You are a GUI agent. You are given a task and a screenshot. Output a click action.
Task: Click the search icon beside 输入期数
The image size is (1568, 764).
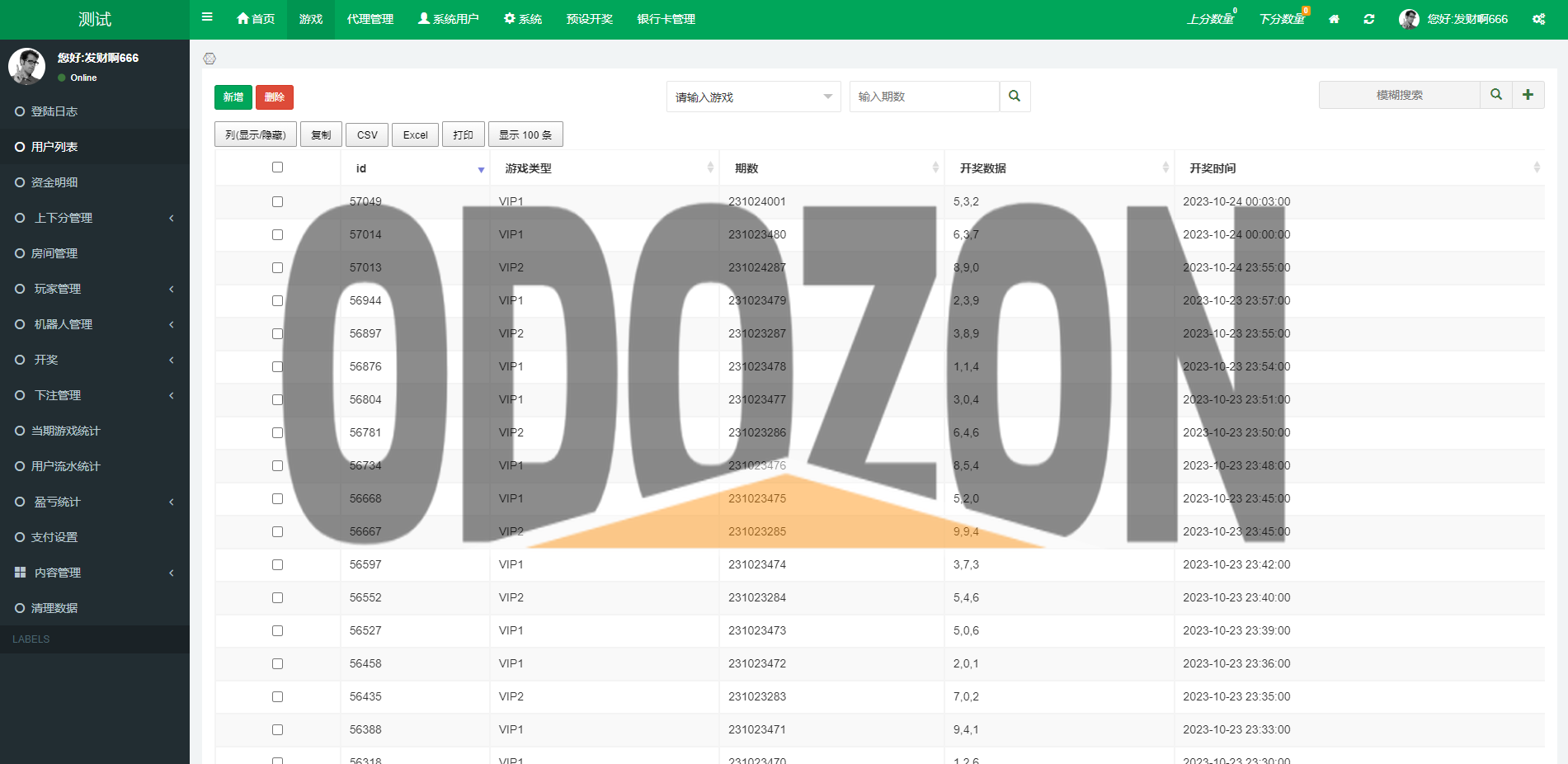point(1015,97)
